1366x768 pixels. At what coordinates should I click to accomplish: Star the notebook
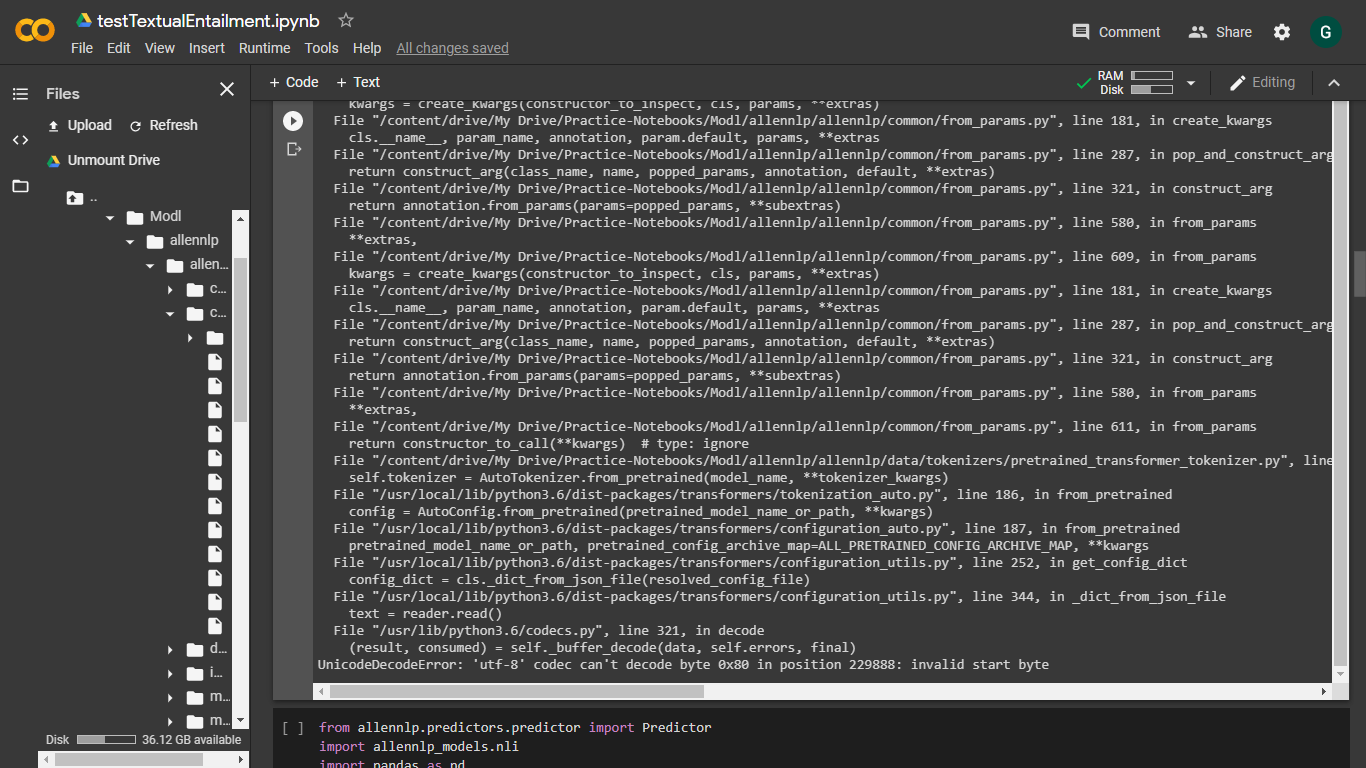point(345,20)
